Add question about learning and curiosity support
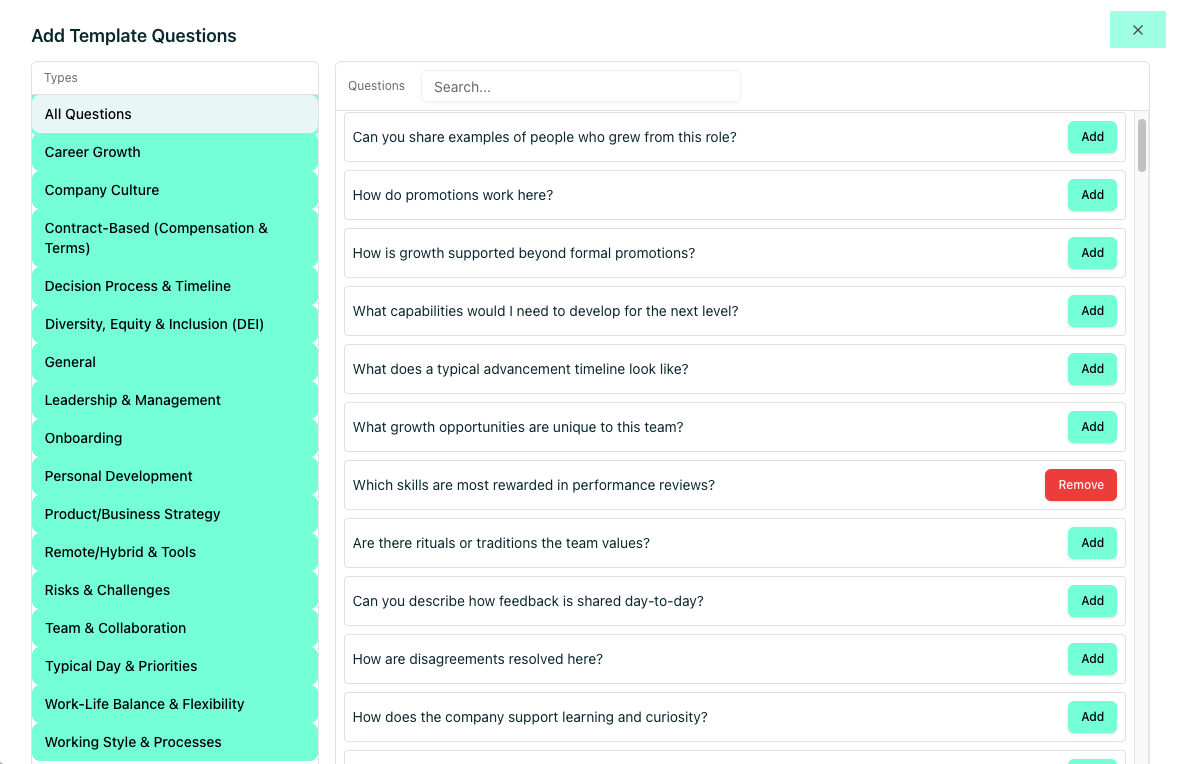 coord(1092,717)
